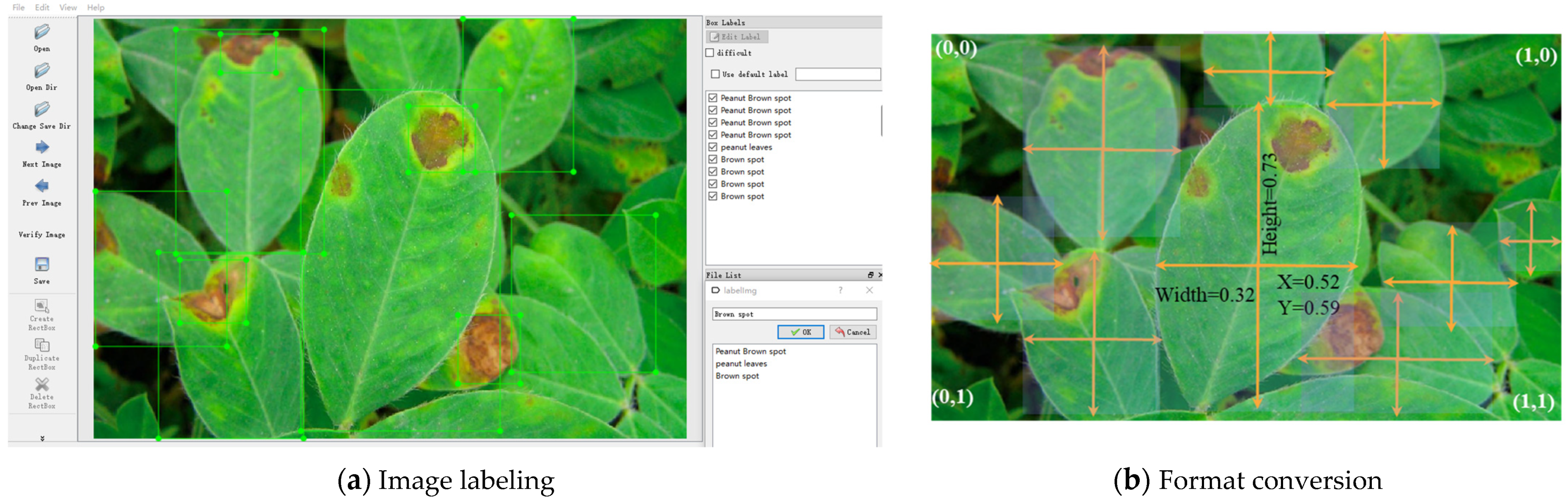This screenshot has width=1568, height=499.
Task: Click the Duplicate RectBox icon
Action: point(41,345)
